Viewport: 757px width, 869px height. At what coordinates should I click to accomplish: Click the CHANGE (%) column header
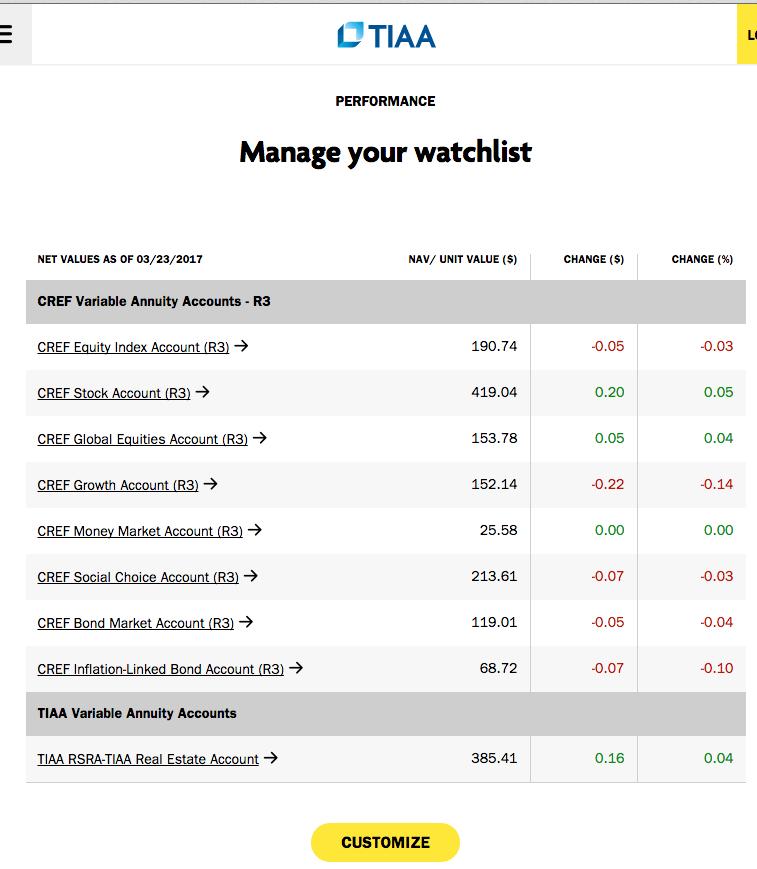tap(702, 259)
